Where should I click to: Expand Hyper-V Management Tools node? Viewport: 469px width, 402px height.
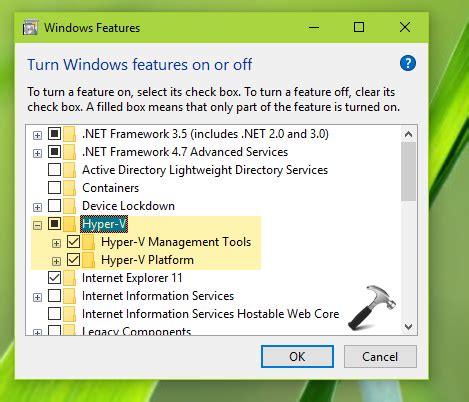(x=56, y=243)
